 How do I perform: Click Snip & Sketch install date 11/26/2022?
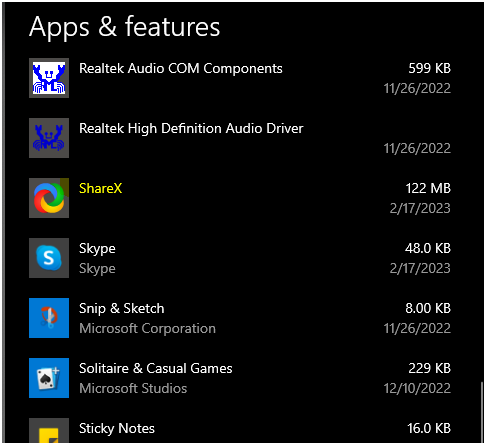(417, 329)
